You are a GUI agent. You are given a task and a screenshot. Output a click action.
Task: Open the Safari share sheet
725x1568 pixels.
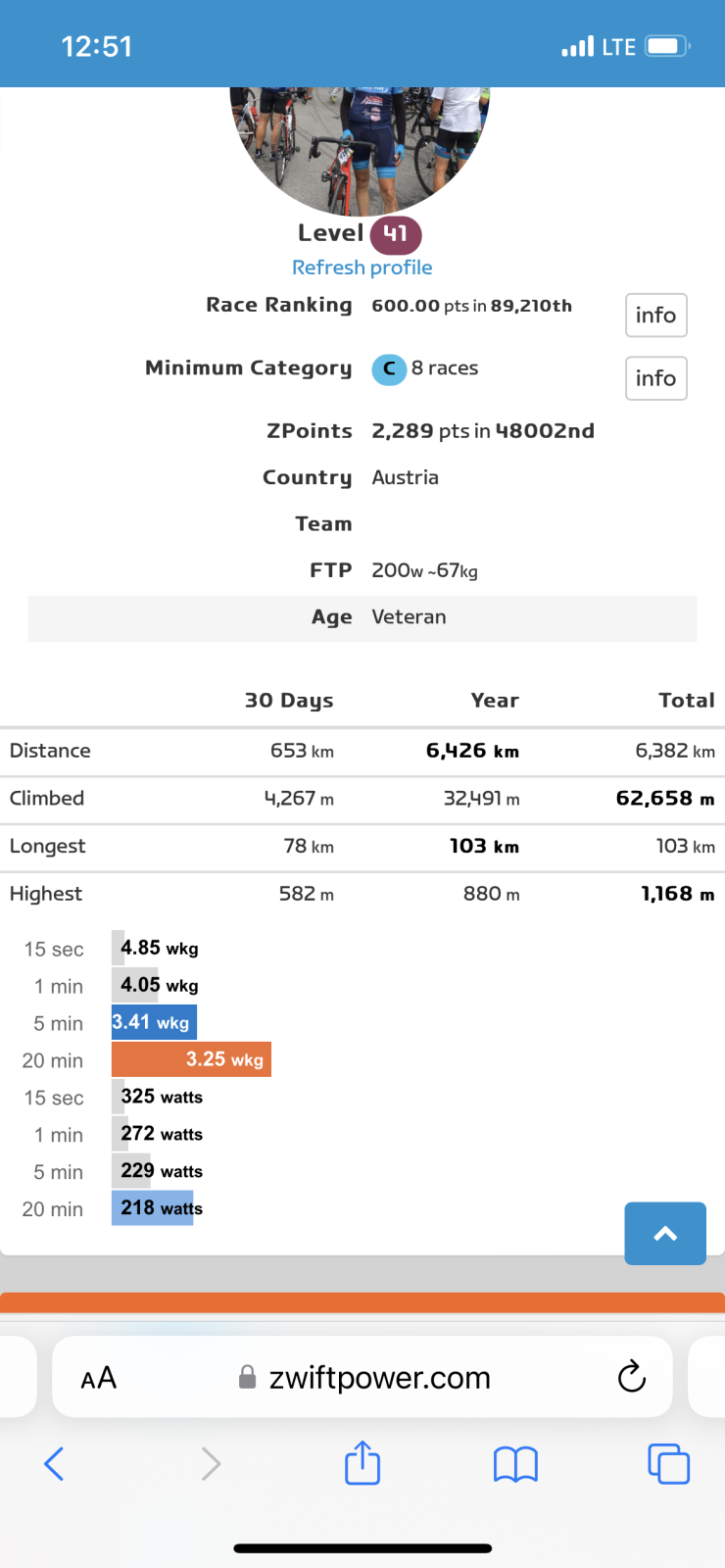362,1462
